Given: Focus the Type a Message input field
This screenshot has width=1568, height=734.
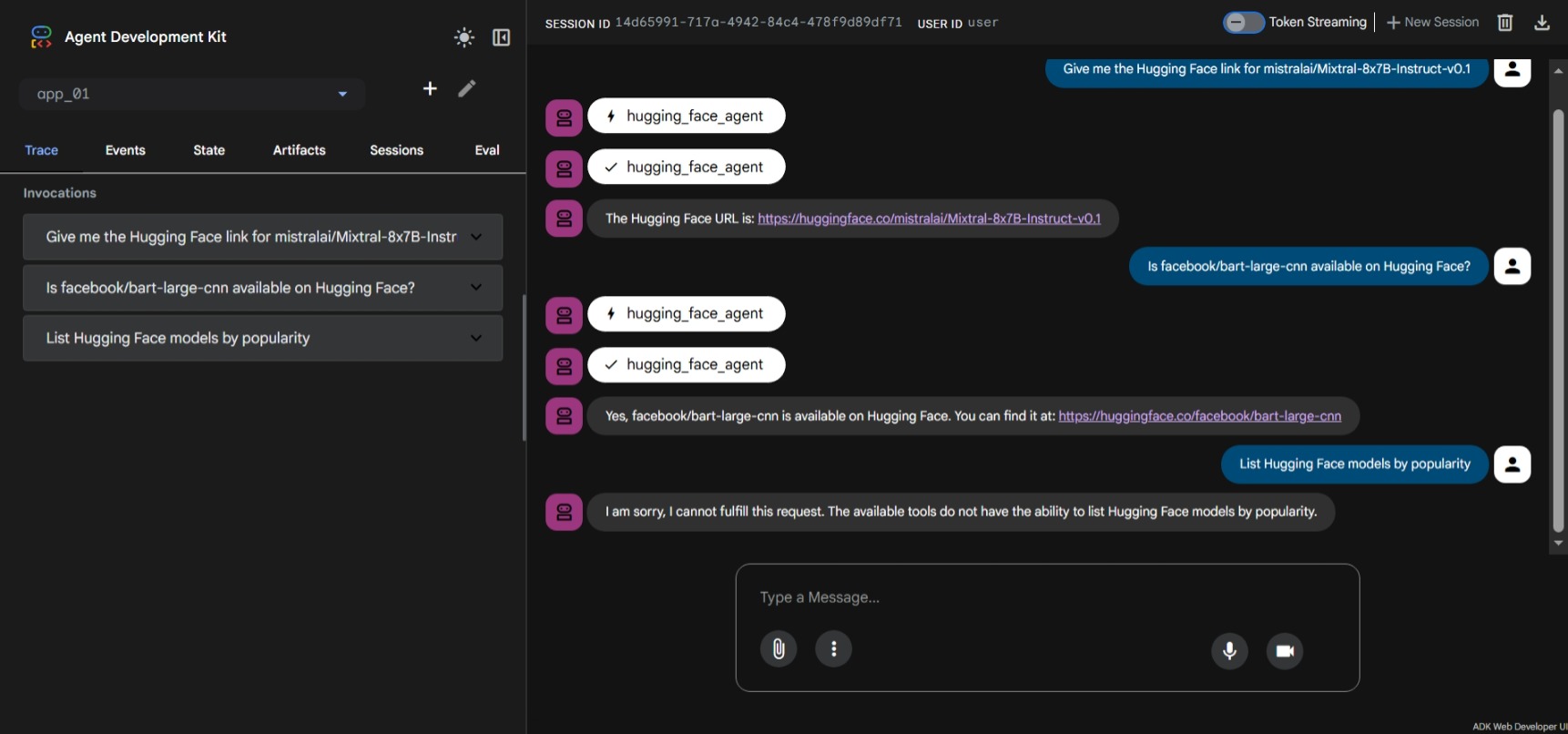Looking at the screenshot, I should pos(1047,597).
